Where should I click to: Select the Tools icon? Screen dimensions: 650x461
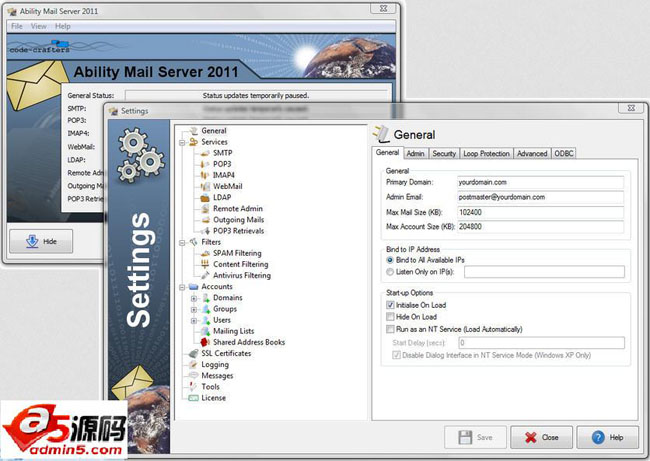tap(194, 386)
